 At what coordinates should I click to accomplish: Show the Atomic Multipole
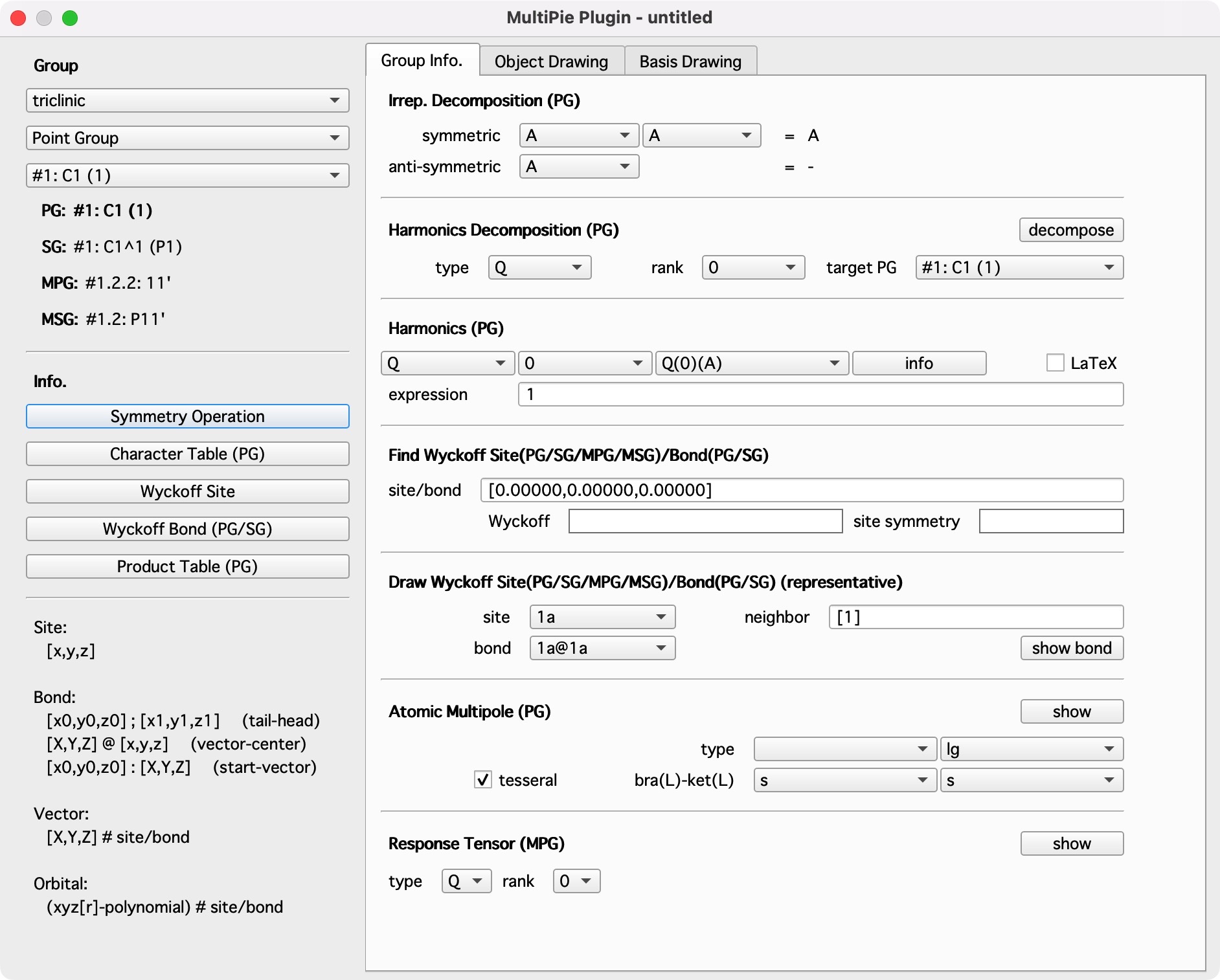(1071, 711)
